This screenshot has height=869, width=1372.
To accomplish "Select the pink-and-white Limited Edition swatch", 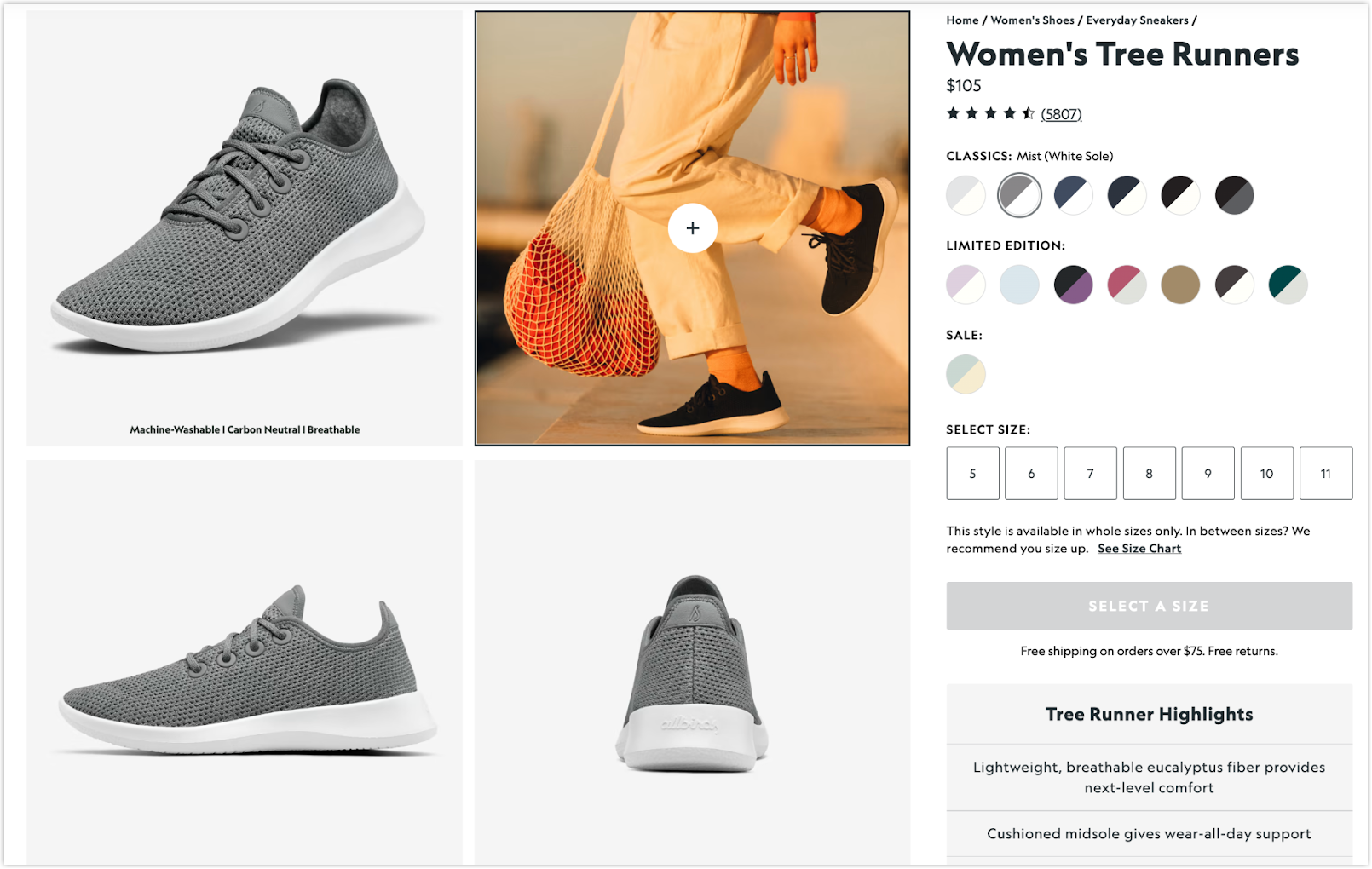I will [x=1127, y=285].
